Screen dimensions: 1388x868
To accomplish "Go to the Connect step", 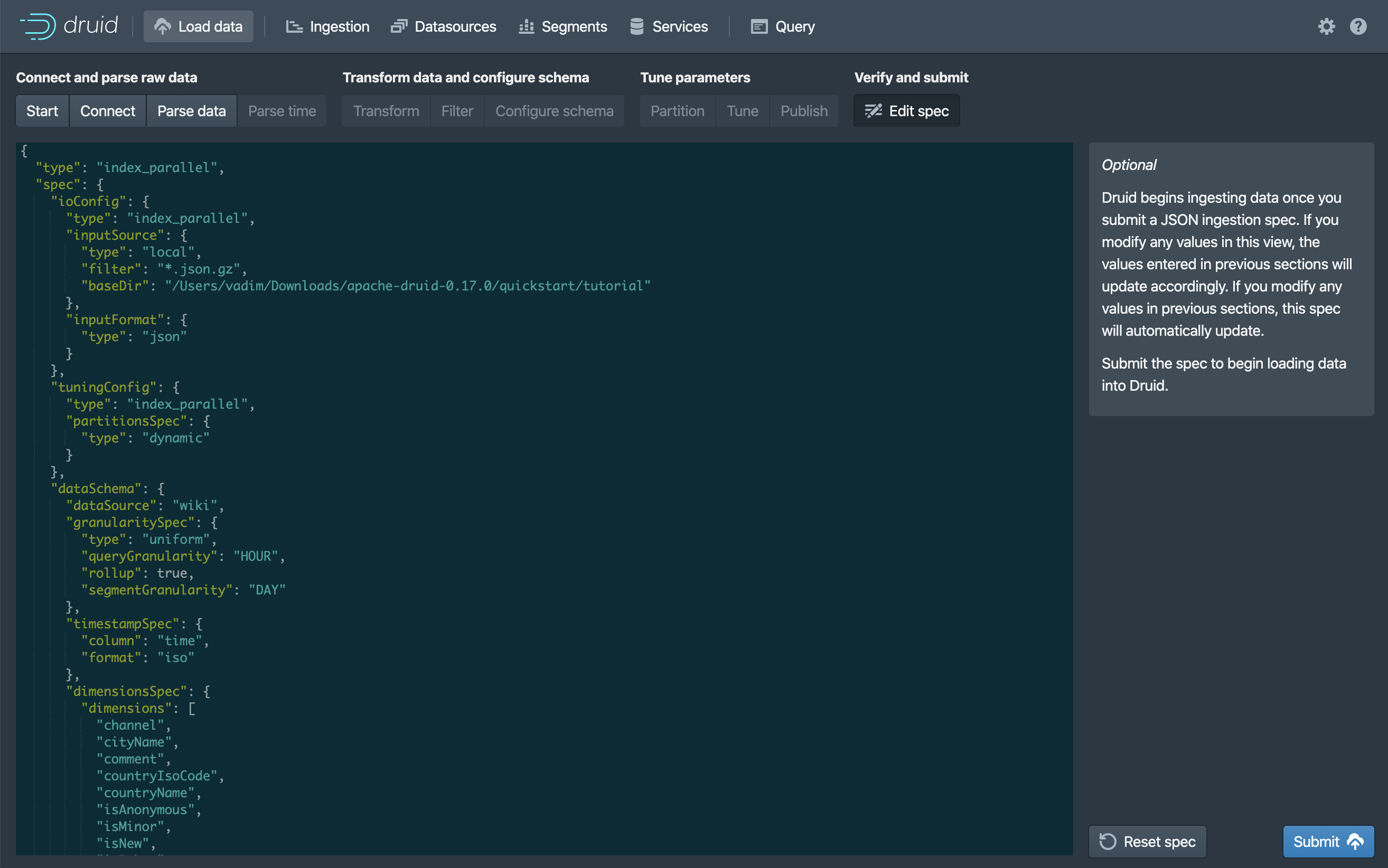I will 107,111.
